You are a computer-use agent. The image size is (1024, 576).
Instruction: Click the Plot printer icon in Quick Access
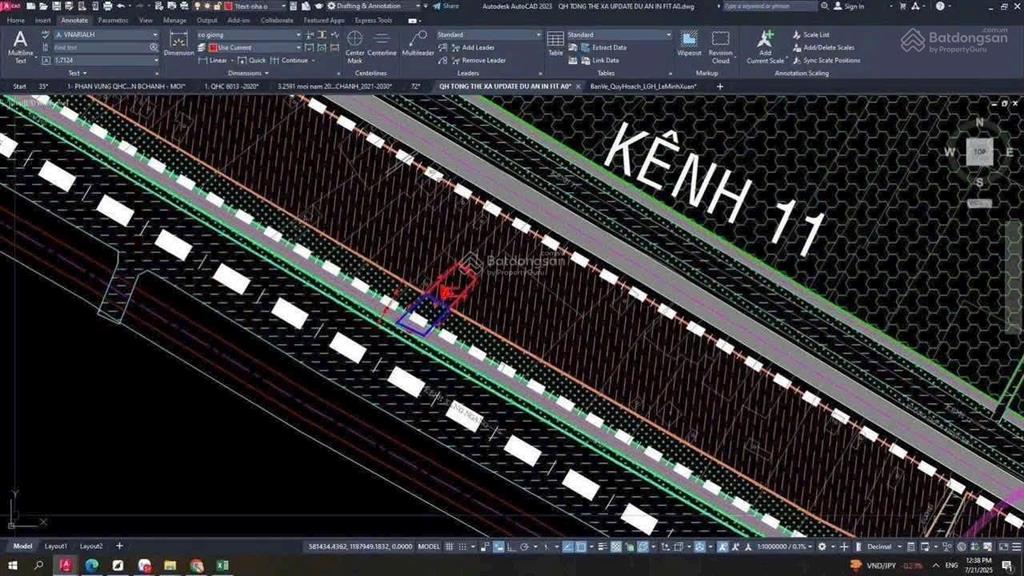click(x=108, y=6)
